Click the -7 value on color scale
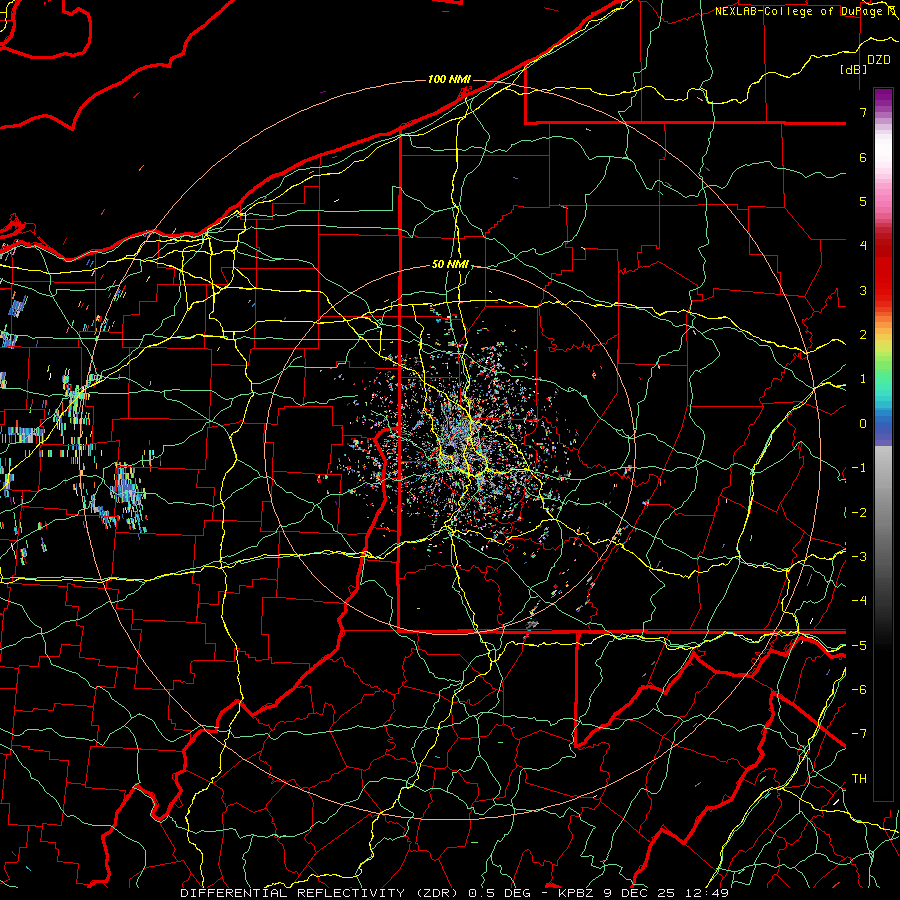This screenshot has width=900, height=900. click(x=859, y=734)
